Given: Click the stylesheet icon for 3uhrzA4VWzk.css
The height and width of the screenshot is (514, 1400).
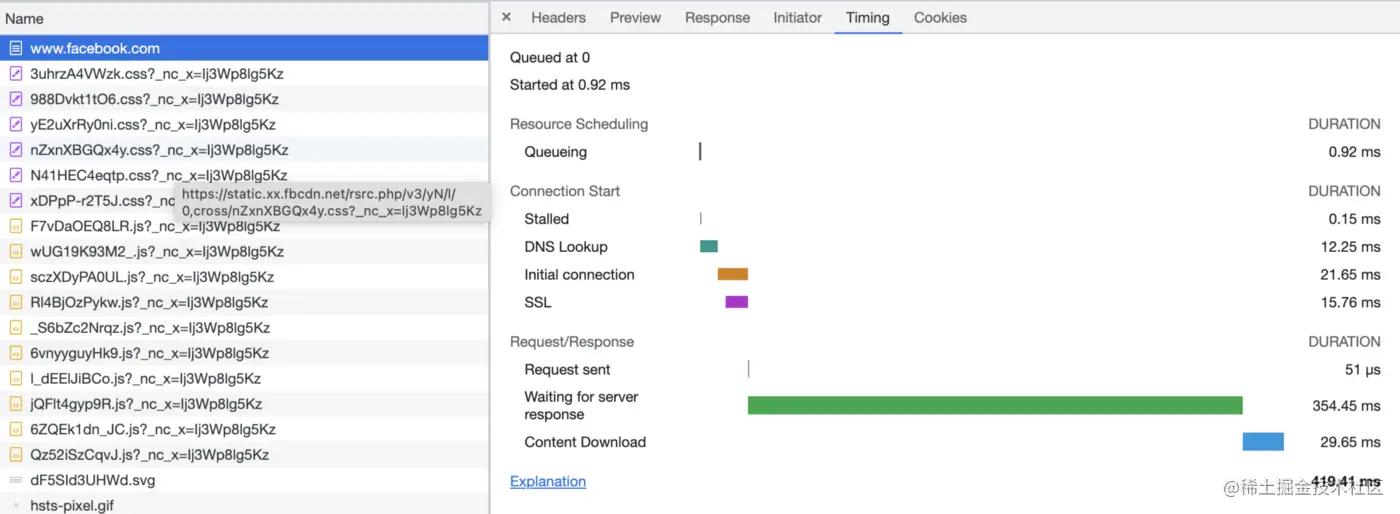Looking at the screenshot, I should (x=16, y=74).
